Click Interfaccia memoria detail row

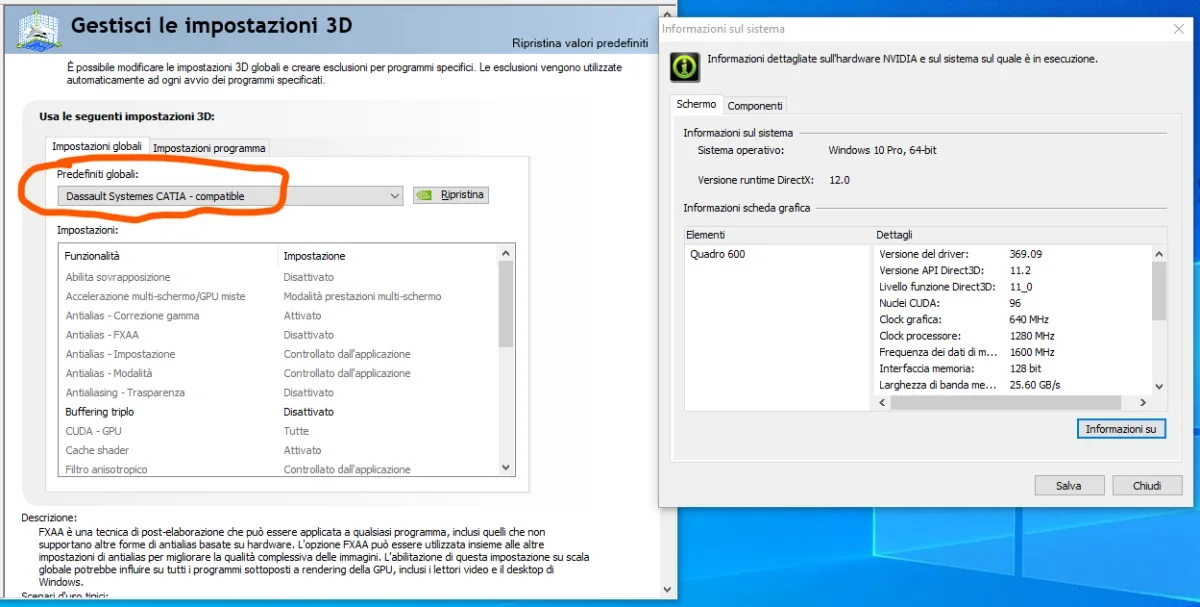pos(1012,369)
